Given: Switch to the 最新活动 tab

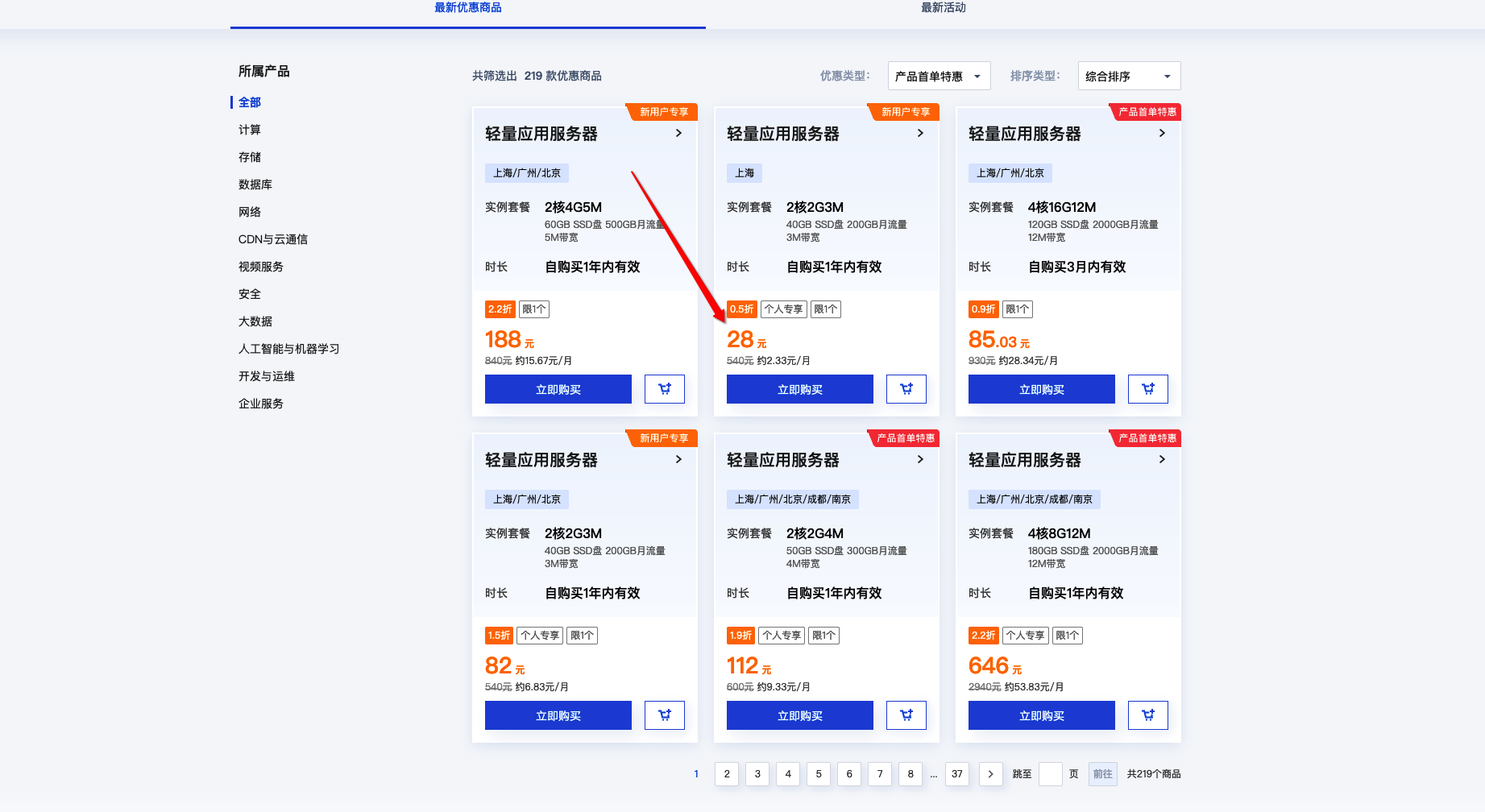Looking at the screenshot, I should coord(944,8).
